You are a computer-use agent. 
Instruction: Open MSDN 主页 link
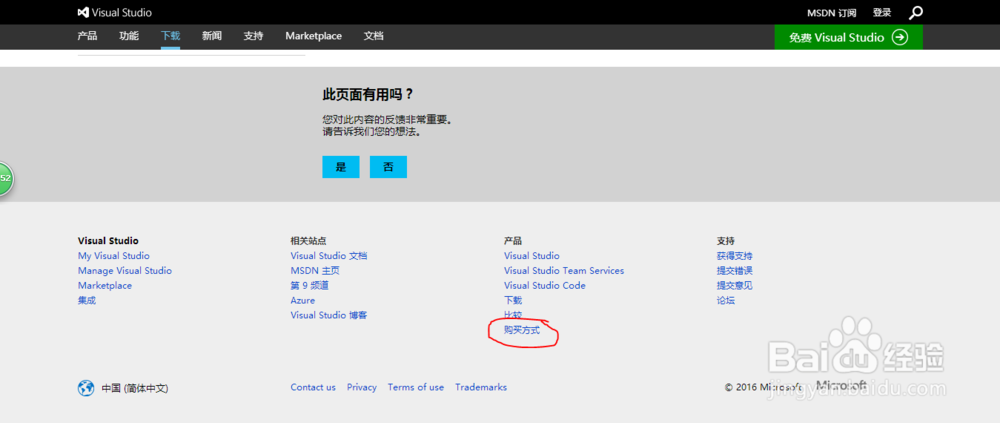(x=315, y=271)
